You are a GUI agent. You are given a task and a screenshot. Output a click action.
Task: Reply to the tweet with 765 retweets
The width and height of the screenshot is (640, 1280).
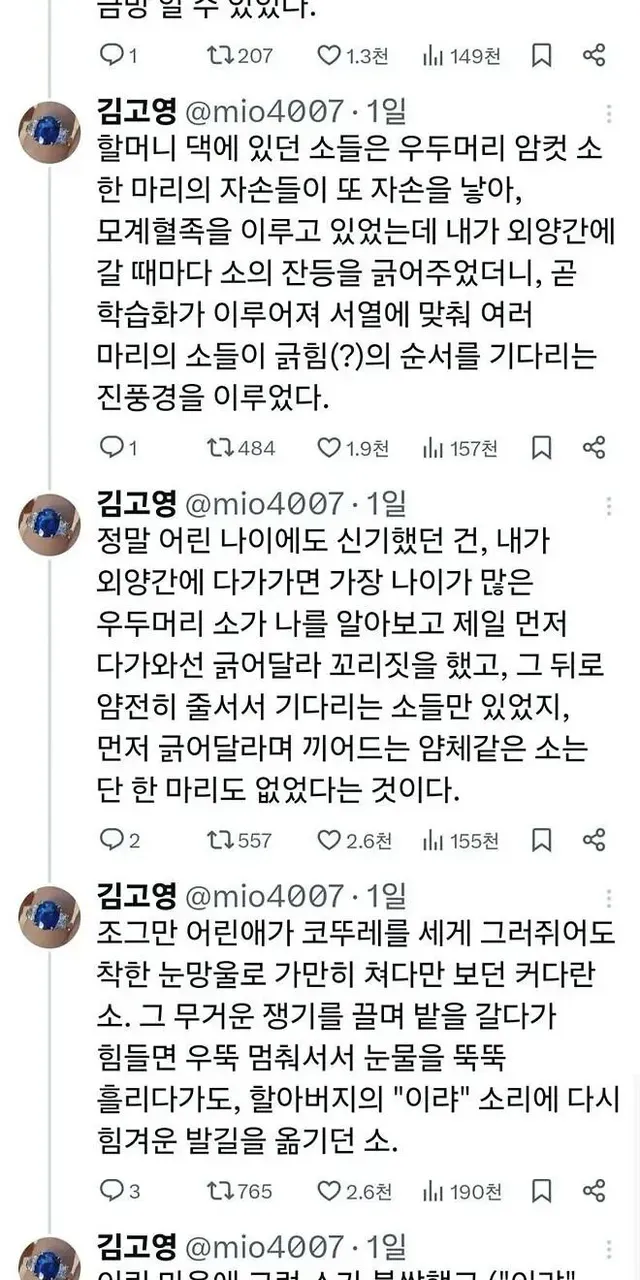point(112,1191)
